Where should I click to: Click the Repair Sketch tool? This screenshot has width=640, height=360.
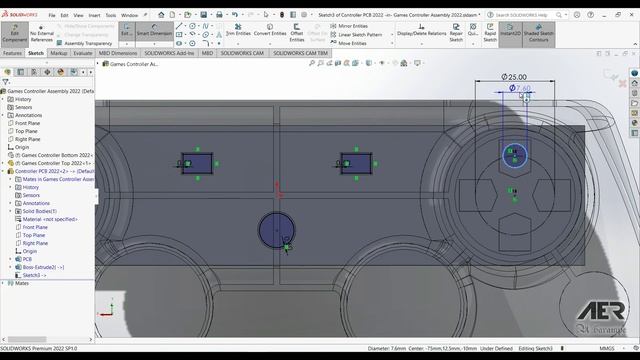coord(456,33)
